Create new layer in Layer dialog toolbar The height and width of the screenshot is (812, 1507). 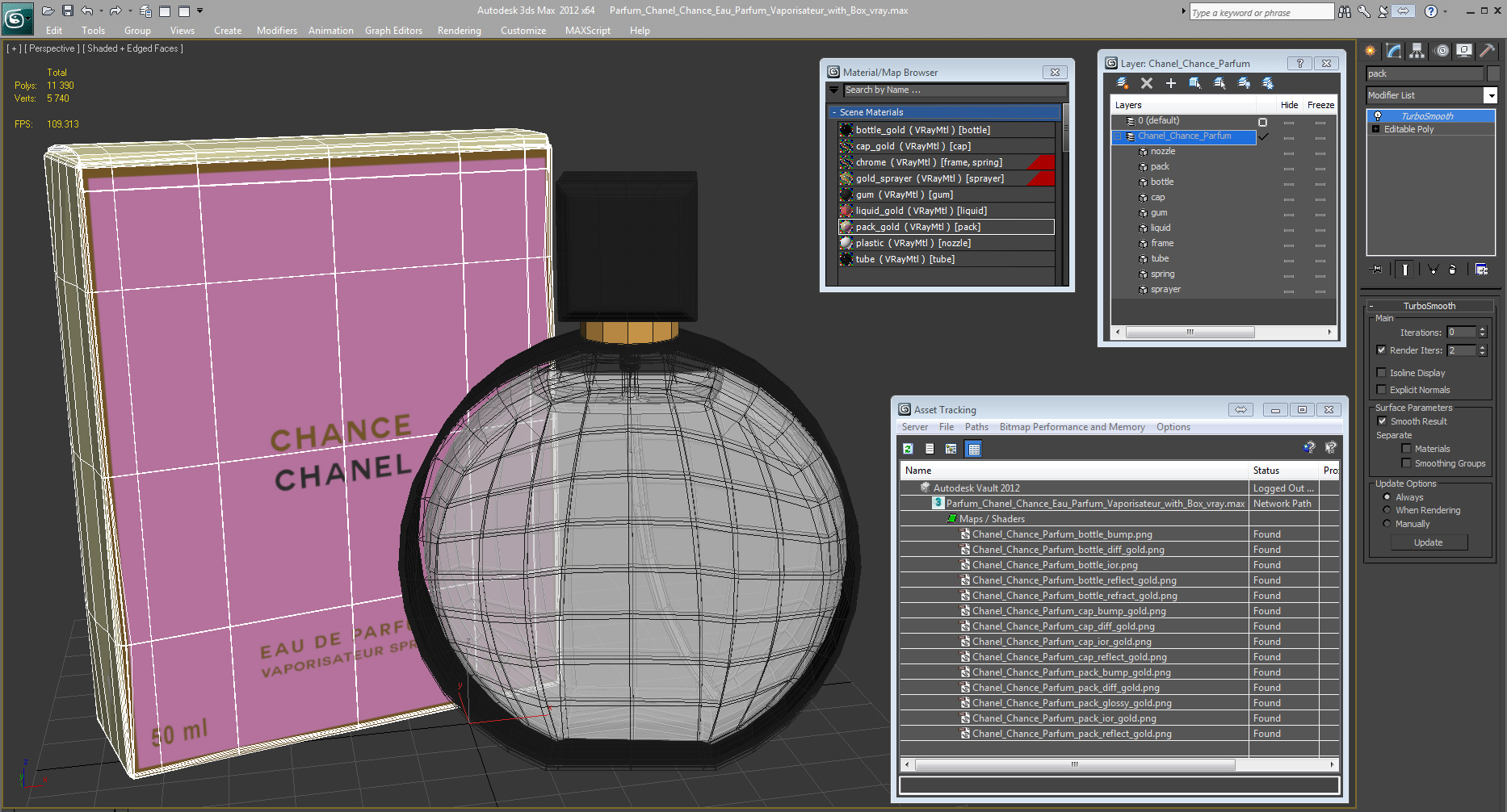(x=1122, y=83)
